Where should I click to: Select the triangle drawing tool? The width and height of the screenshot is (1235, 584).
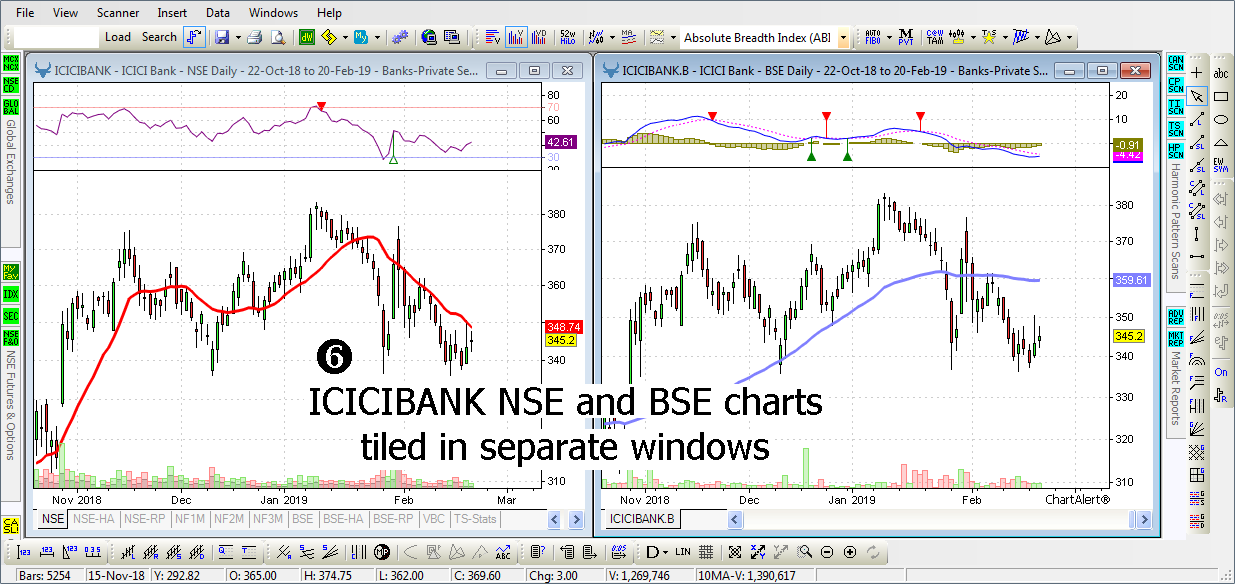click(x=1221, y=144)
